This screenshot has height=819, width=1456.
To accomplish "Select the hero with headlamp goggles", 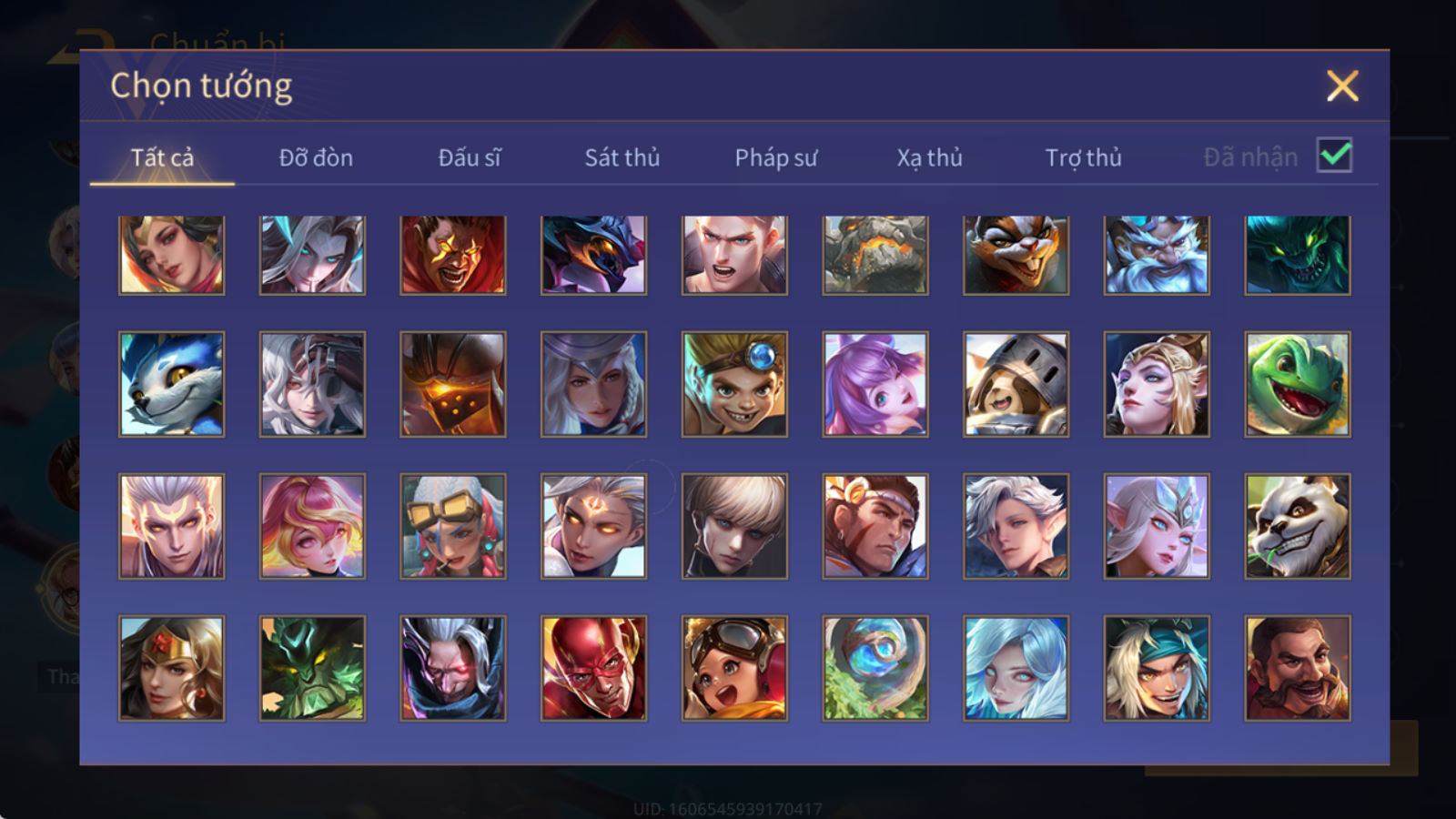I will [734, 384].
